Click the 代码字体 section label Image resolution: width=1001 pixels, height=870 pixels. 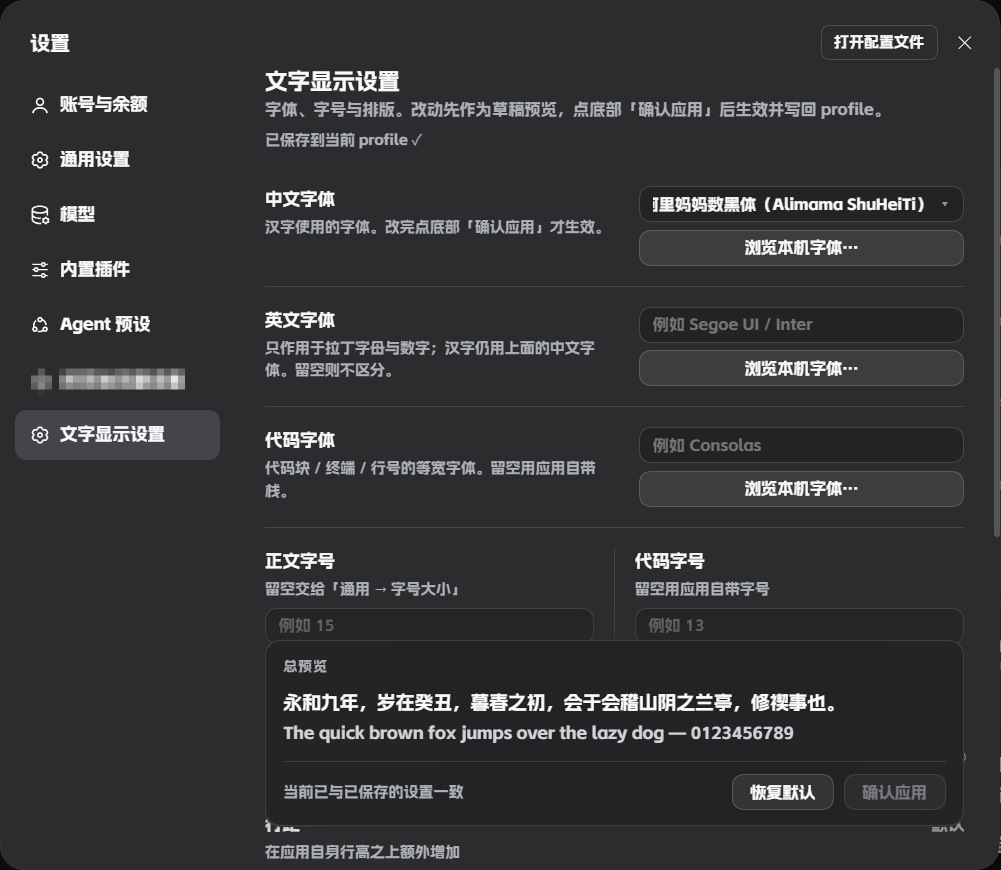300,440
